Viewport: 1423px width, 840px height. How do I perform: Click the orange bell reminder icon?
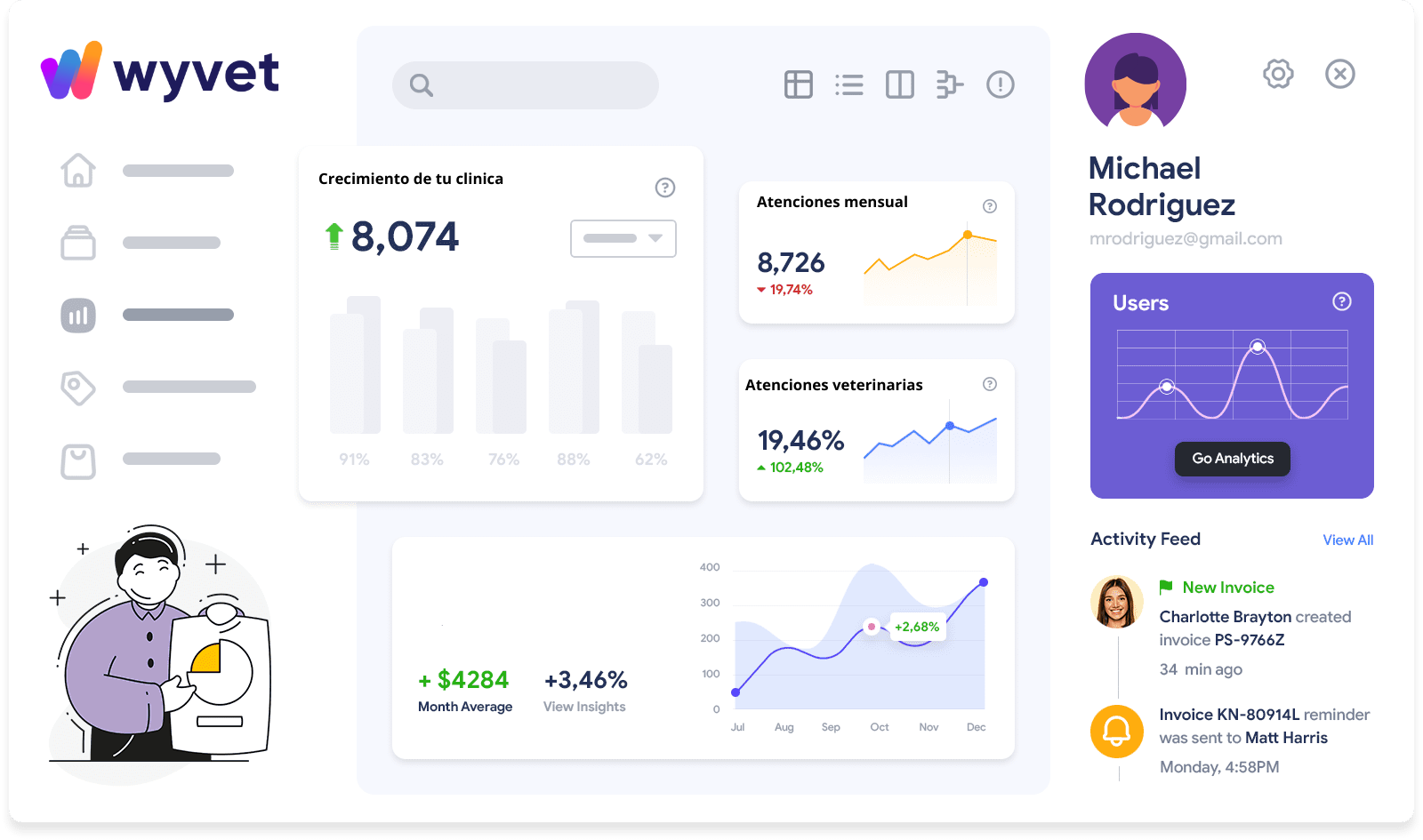click(1117, 731)
